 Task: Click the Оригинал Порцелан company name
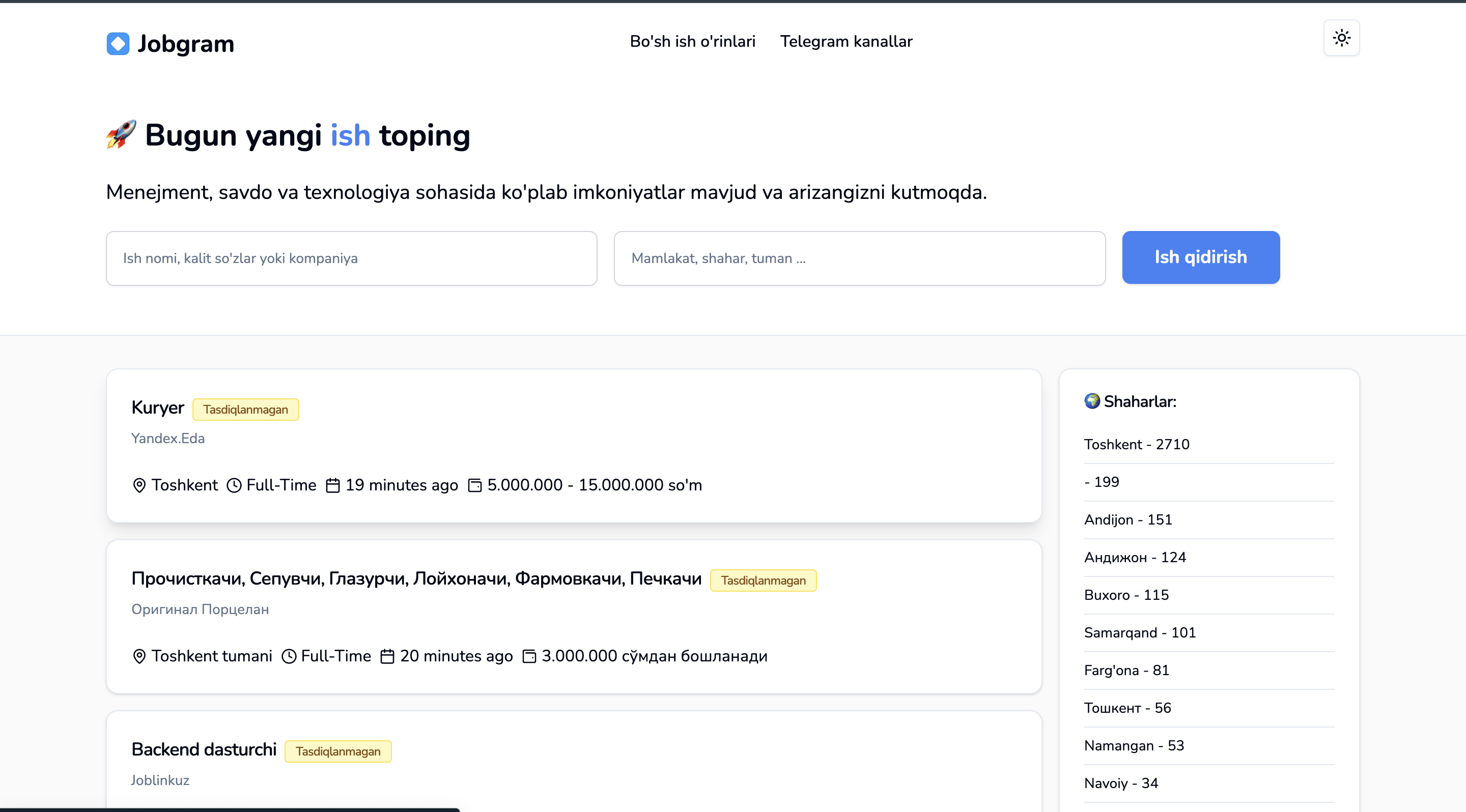[x=201, y=610]
